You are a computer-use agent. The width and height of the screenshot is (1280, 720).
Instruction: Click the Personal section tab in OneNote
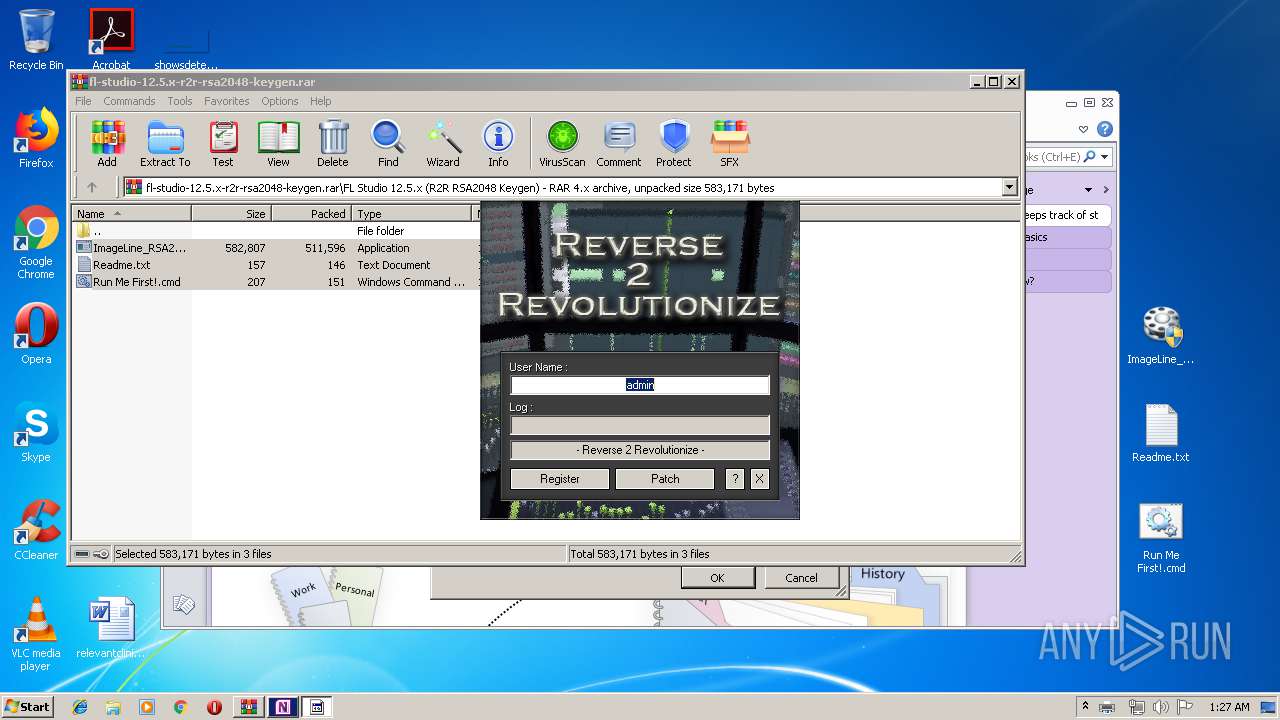pos(354,590)
